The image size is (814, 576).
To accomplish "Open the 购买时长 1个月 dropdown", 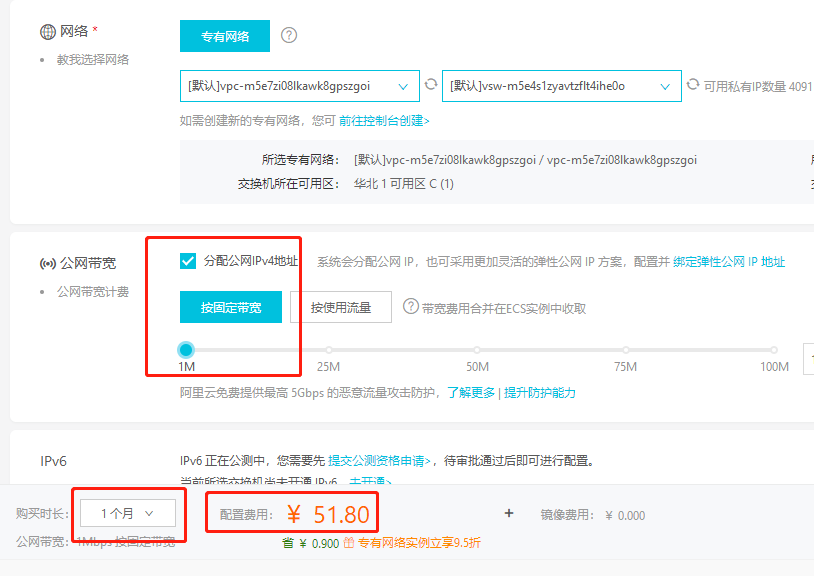I will coord(128,514).
